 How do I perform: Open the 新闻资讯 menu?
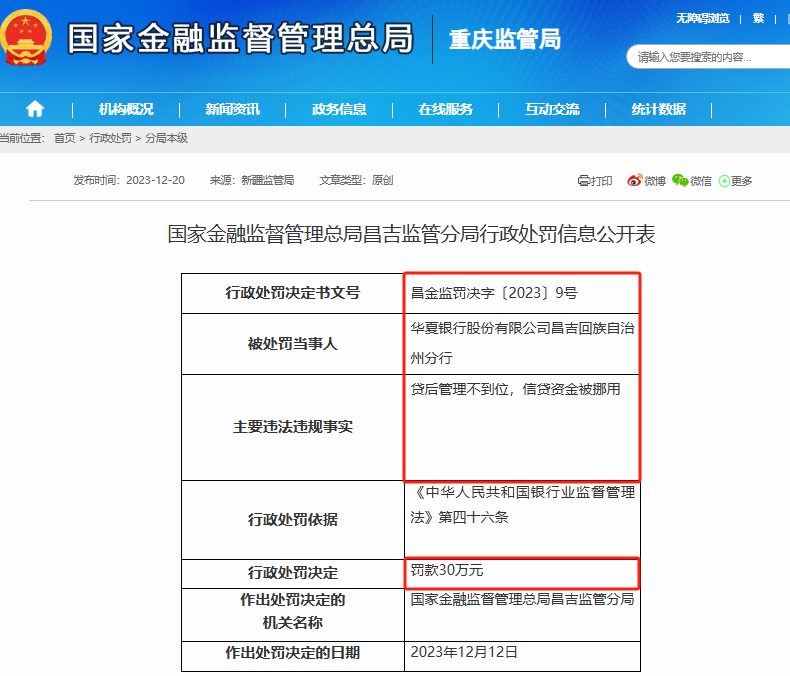pyautogui.click(x=232, y=109)
